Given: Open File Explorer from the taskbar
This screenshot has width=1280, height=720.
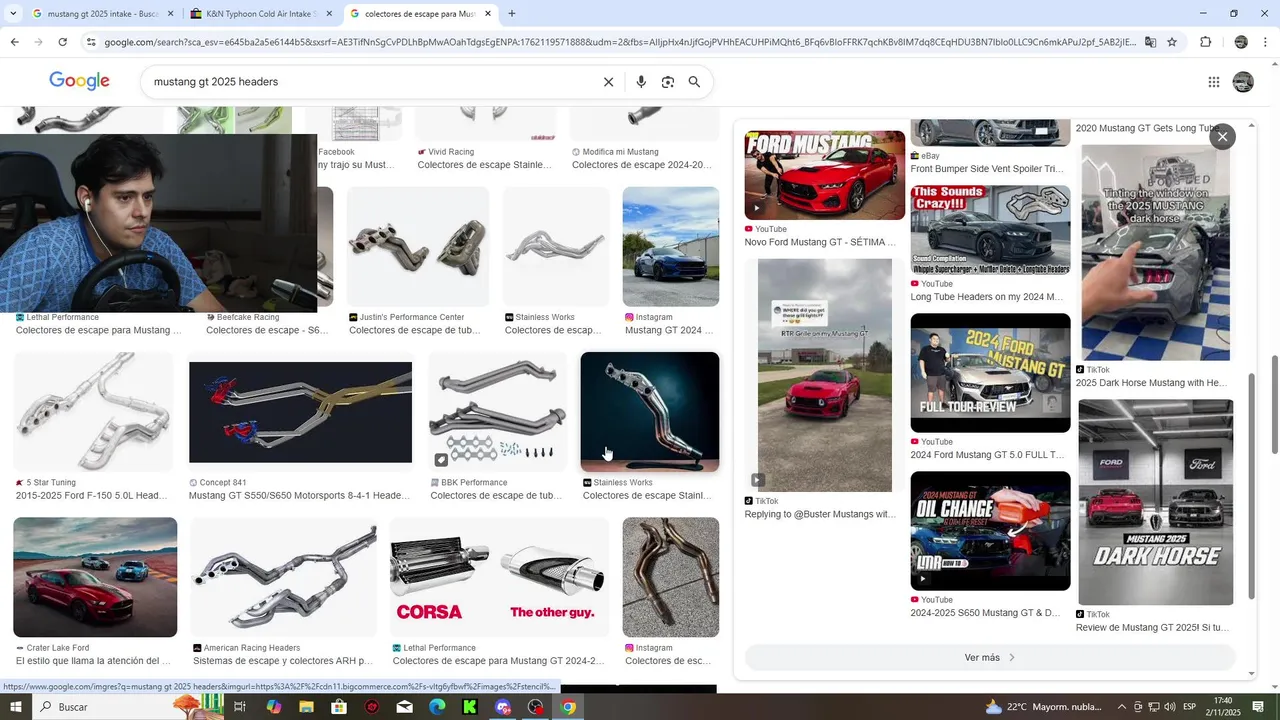Looking at the screenshot, I should click(x=306, y=707).
